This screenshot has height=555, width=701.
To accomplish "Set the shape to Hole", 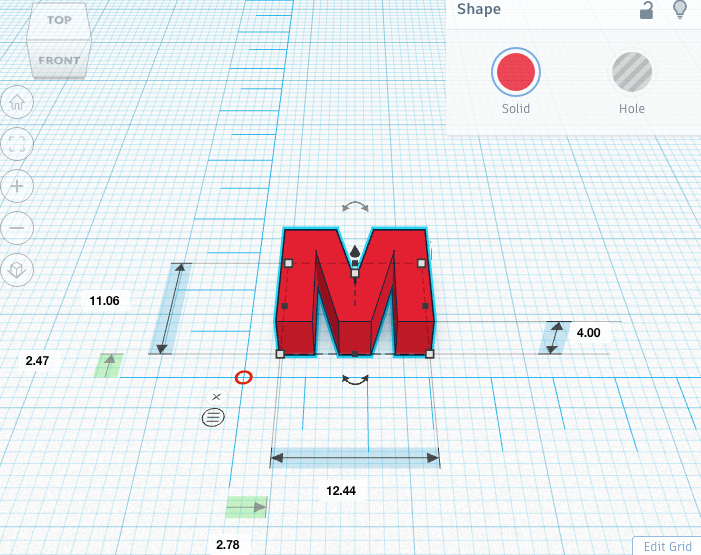I will (632, 72).
